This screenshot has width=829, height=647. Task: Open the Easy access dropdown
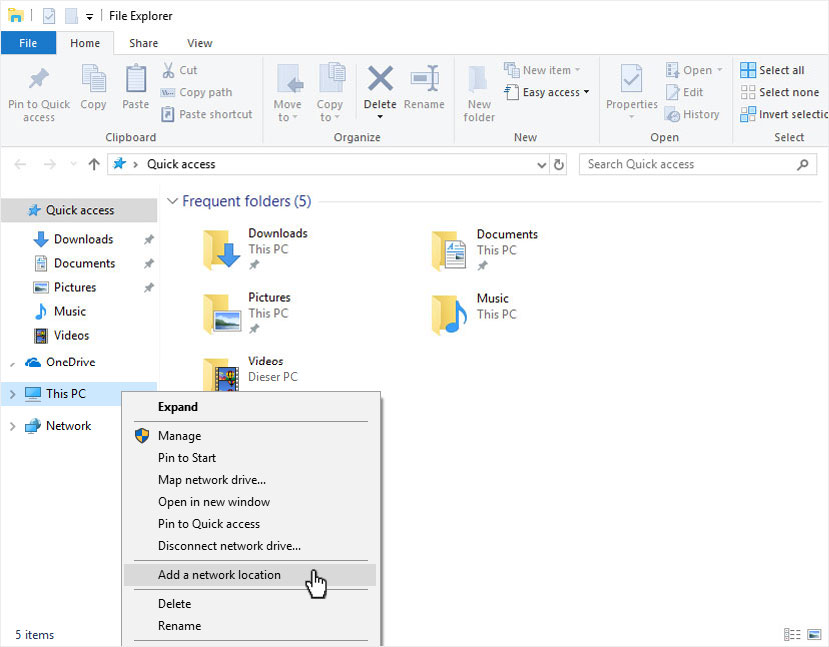pyautogui.click(x=586, y=92)
